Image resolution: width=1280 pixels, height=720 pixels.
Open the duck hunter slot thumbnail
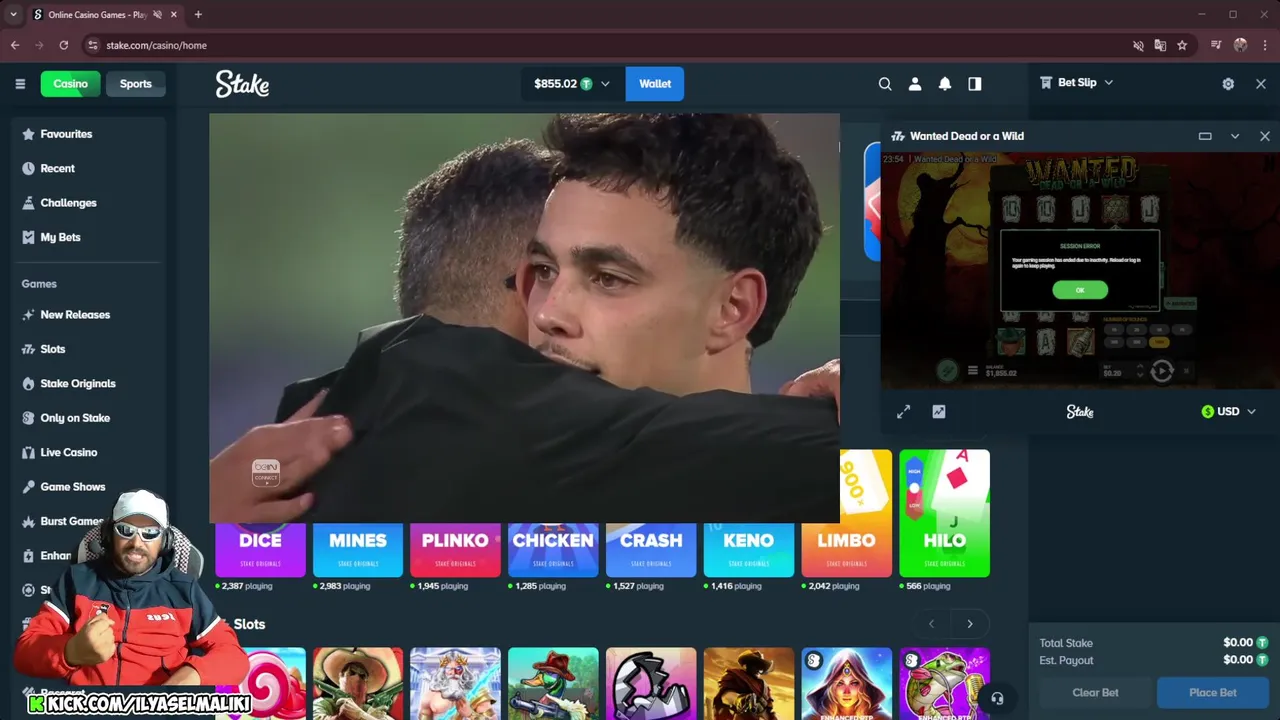tap(553, 683)
